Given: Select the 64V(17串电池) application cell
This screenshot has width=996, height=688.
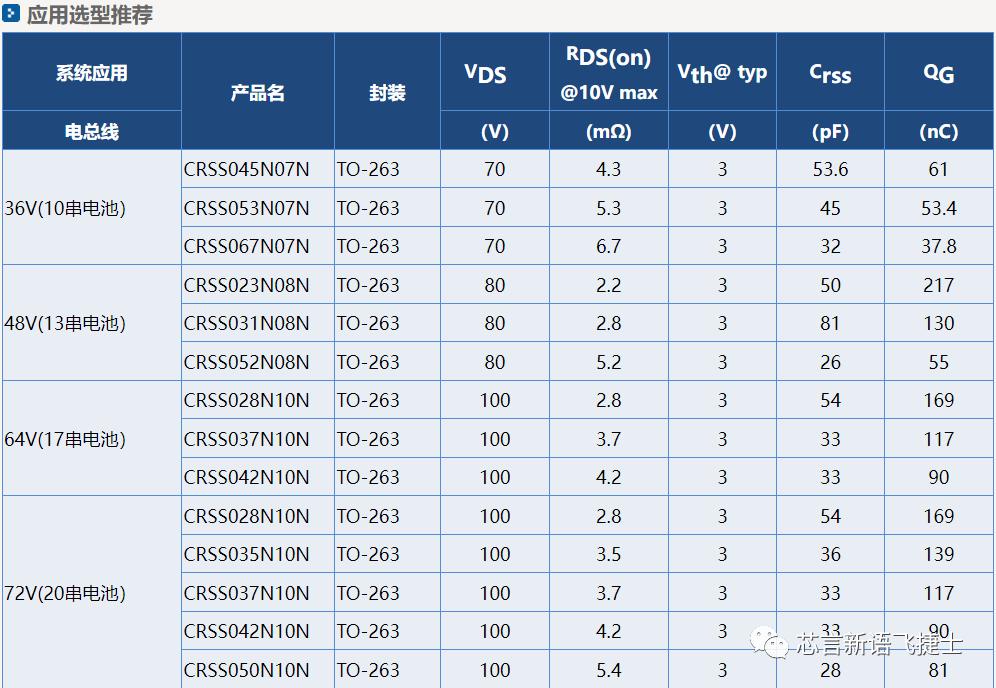Looking at the screenshot, I should pos(91,438).
